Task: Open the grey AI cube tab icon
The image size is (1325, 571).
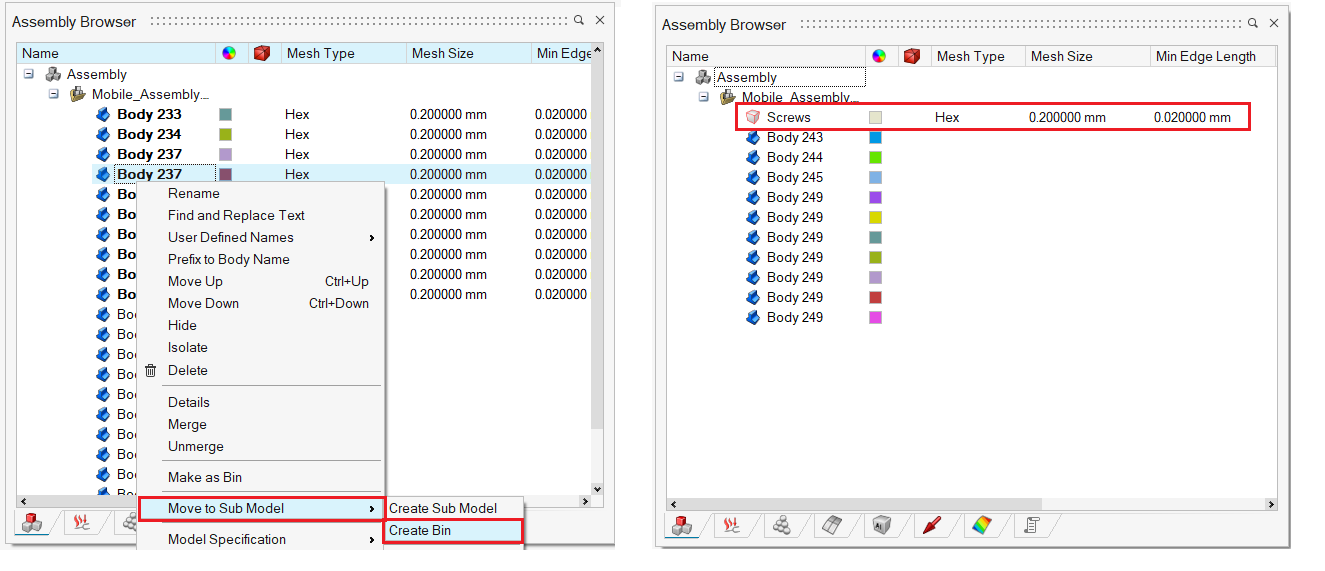Action: pyautogui.click(x=881, y=525)
